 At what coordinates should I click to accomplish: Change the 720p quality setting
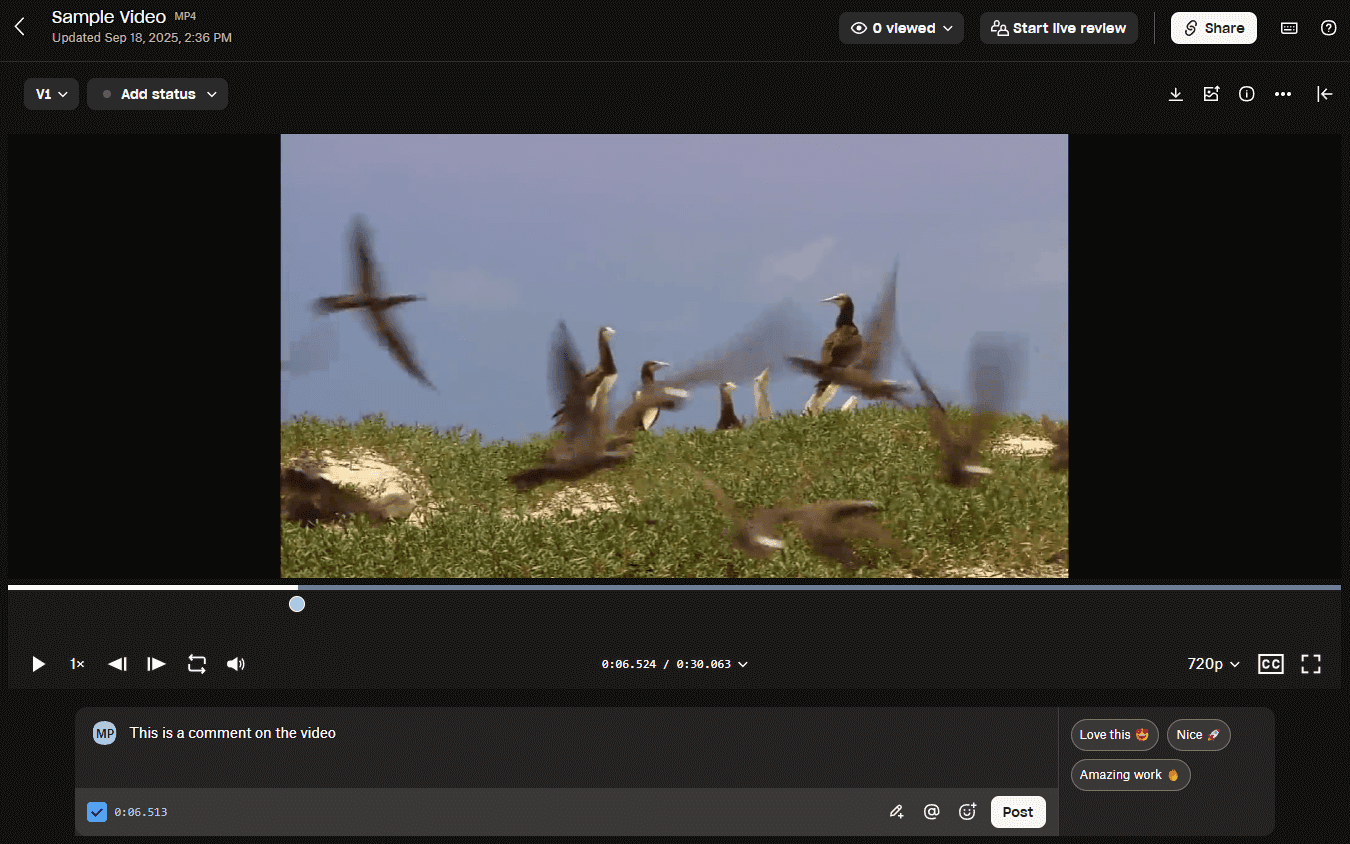(x=1212, y=664)
